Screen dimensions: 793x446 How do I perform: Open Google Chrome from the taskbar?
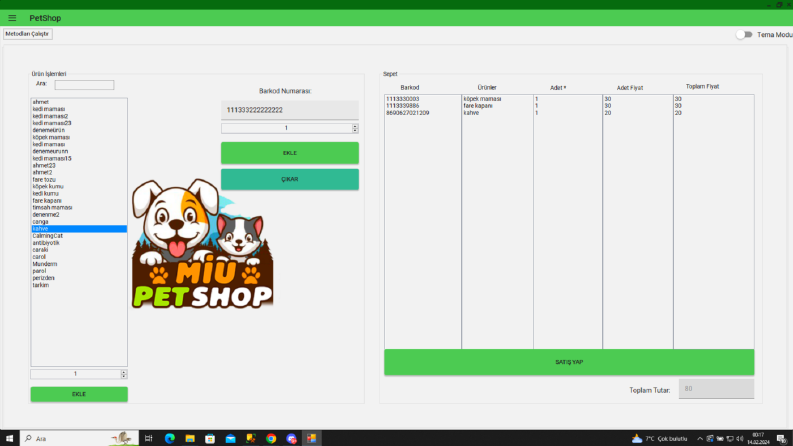pyautogui.click(x=271, y=438)
